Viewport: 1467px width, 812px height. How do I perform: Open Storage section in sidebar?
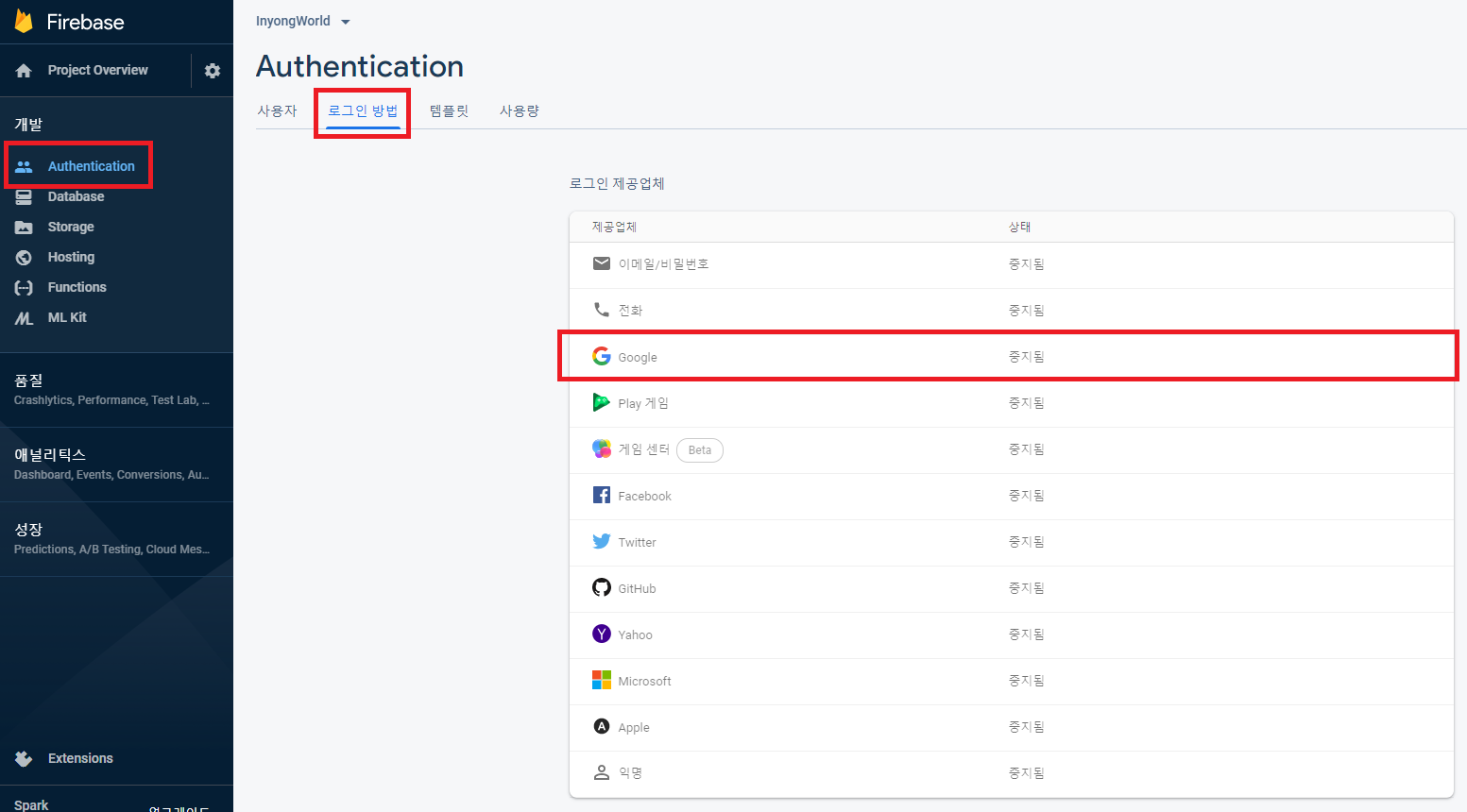click(x=71, y=227)
